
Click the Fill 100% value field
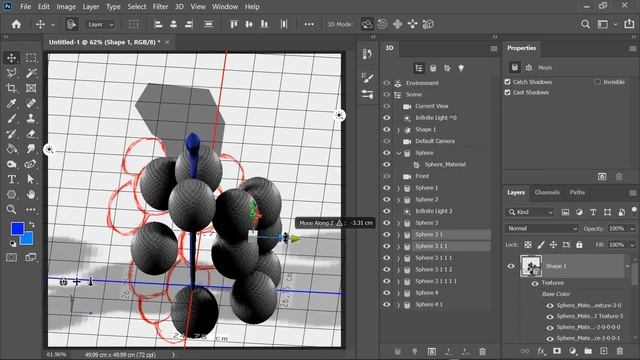pos(616,245)
